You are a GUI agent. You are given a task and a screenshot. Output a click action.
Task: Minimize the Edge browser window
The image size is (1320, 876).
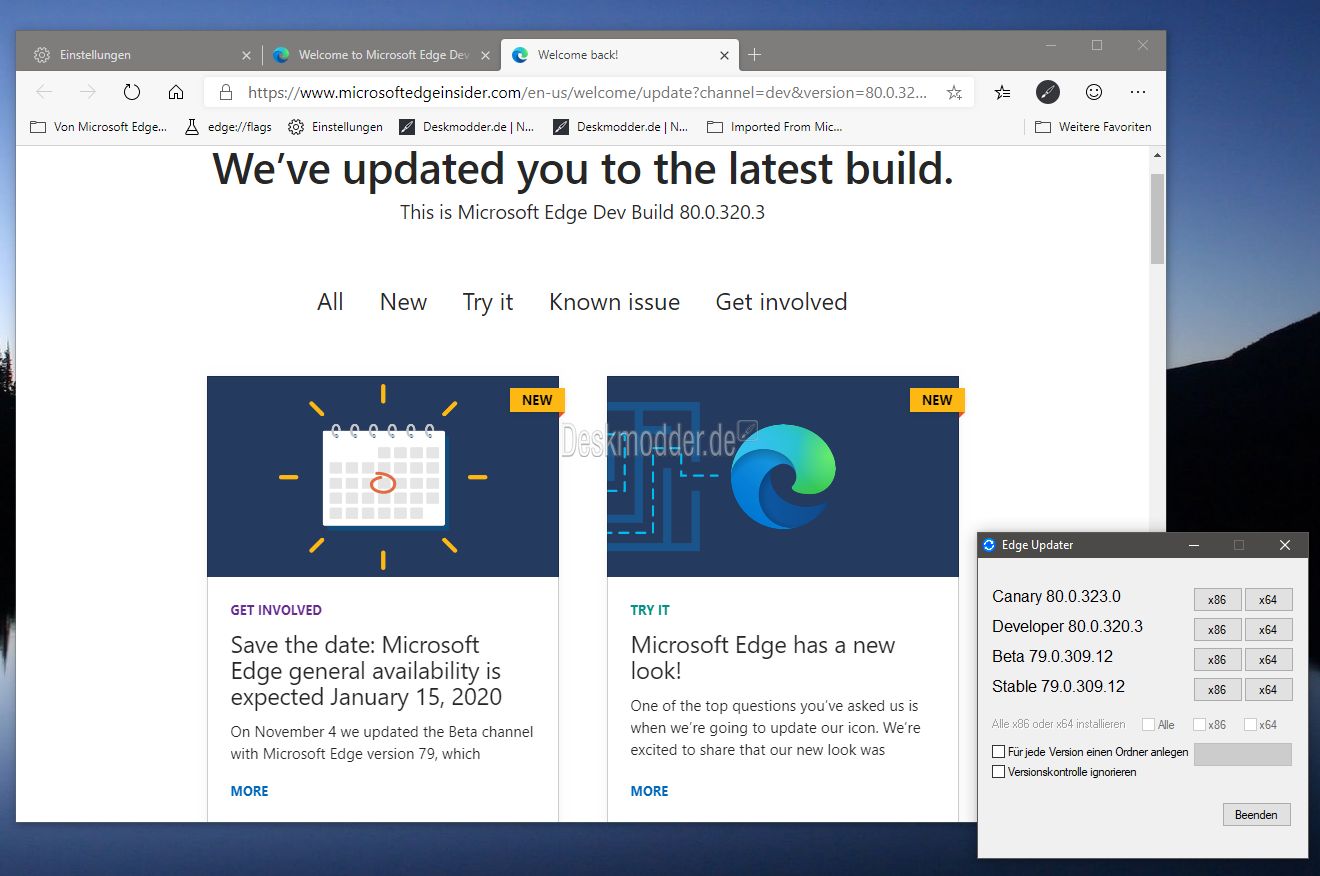[x=1051, y=45]
